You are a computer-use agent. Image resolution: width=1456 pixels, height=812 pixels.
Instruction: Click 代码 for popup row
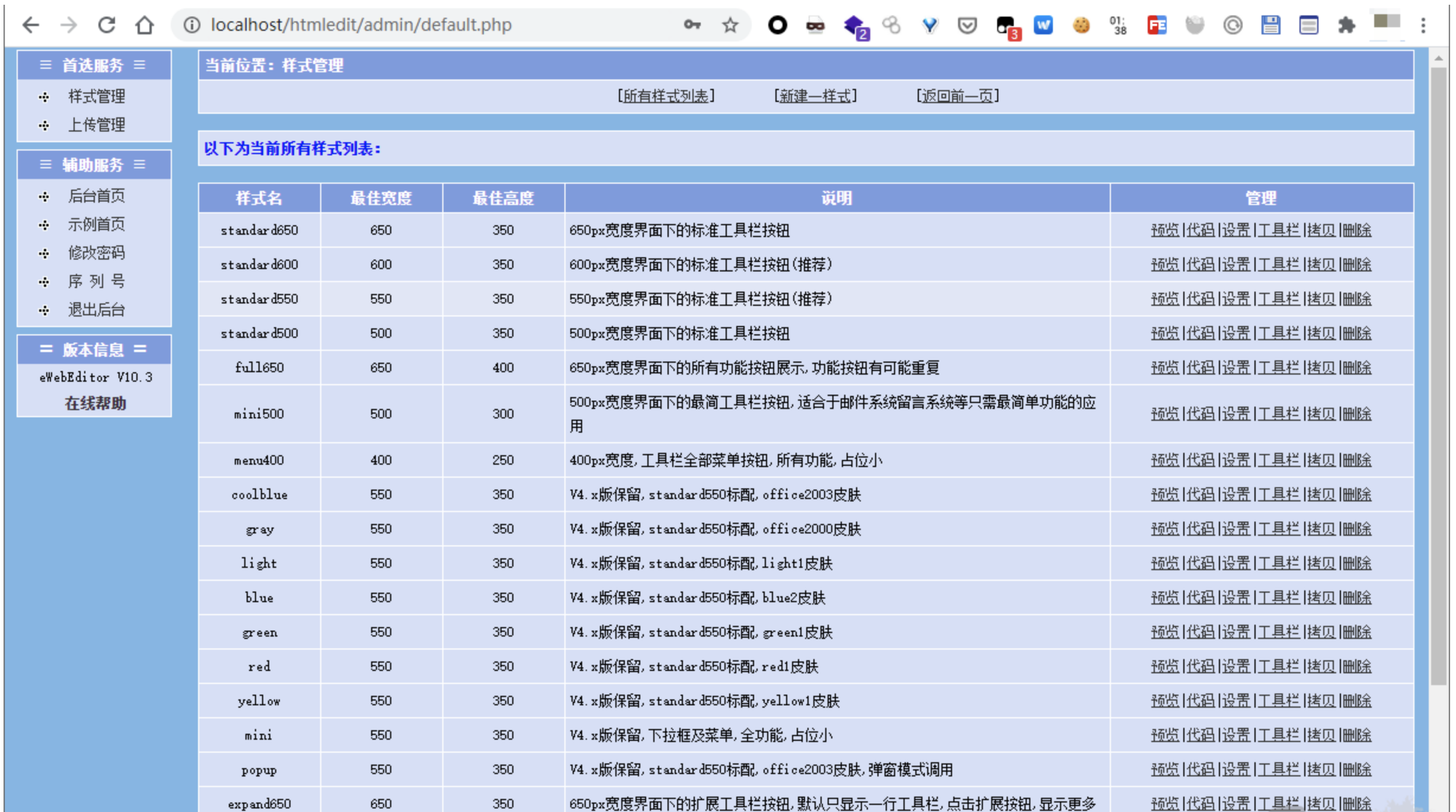click(1200, 769)
